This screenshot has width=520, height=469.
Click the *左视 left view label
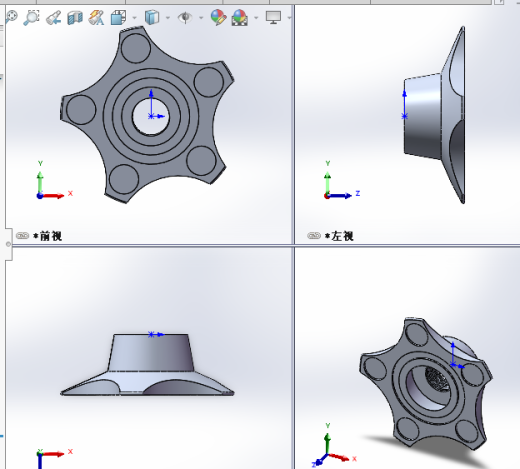pyautogui.click(x=339, y=236)
